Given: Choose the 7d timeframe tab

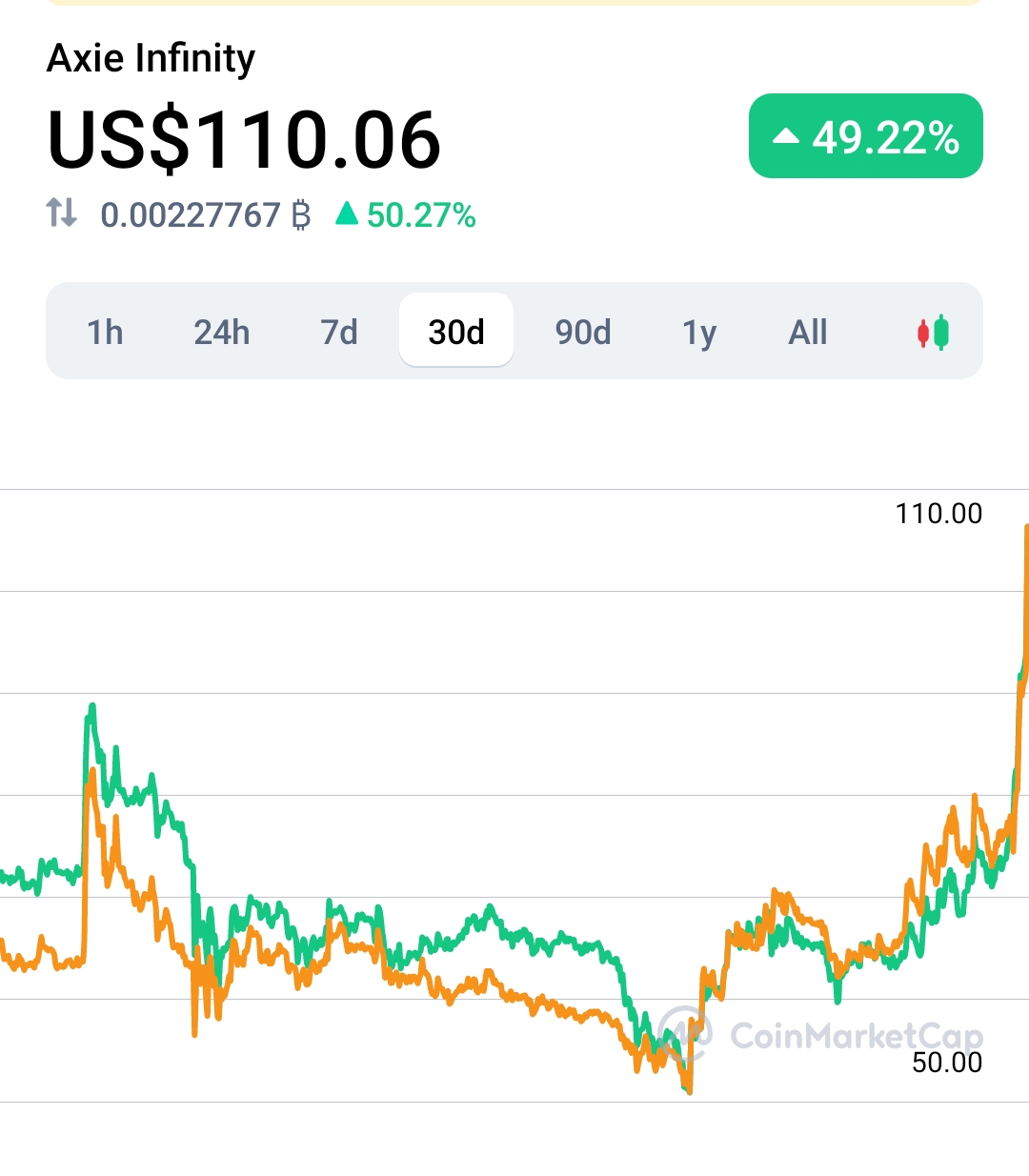Looking at the screenshot, I should click(339, 333).
